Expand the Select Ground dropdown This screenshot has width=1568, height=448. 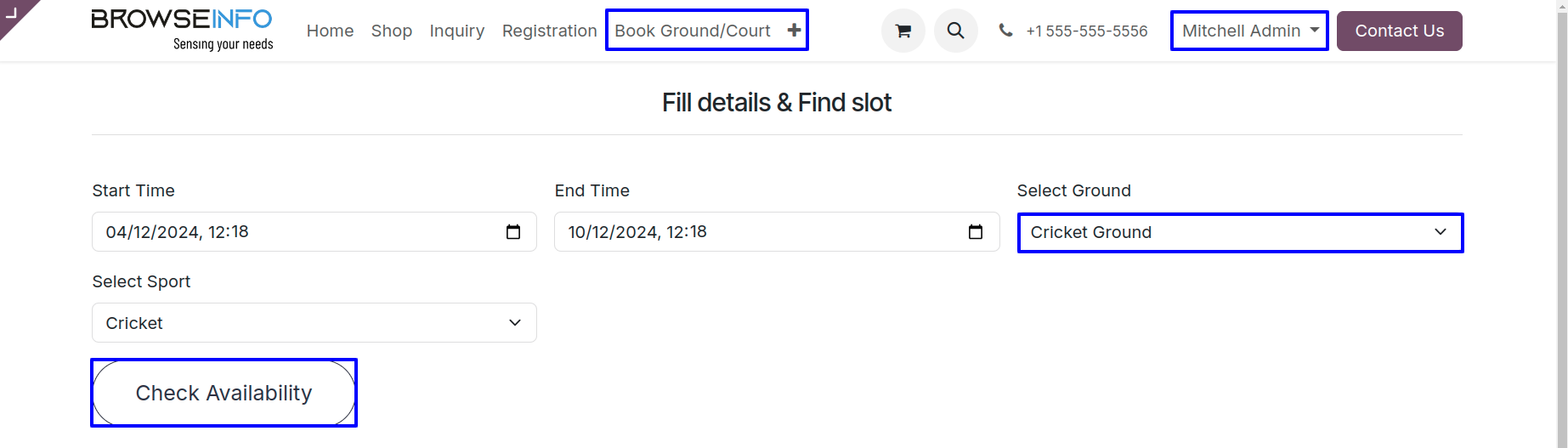[1241, 233]
